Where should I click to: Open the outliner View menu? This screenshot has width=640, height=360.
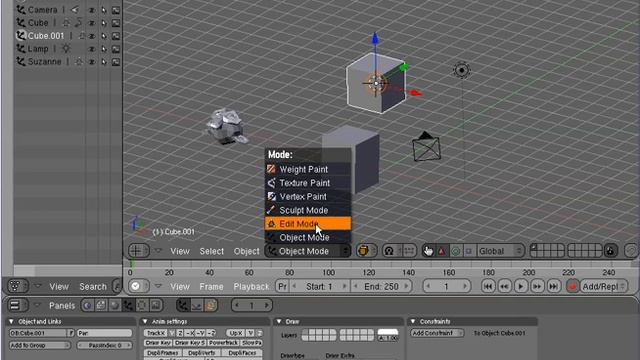[x=59, y=287]
